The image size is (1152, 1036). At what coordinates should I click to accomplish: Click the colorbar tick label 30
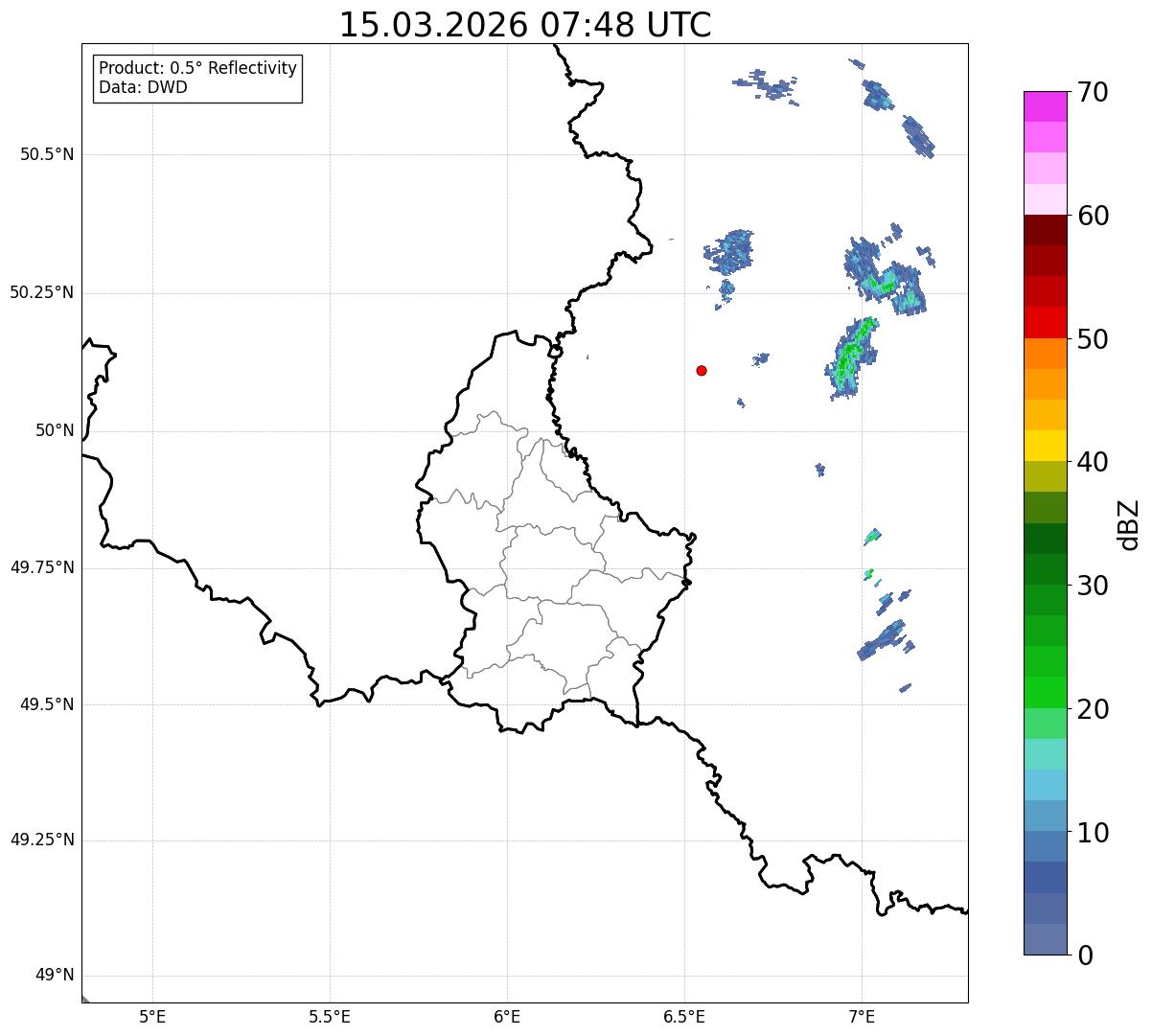click(1093, 586)
